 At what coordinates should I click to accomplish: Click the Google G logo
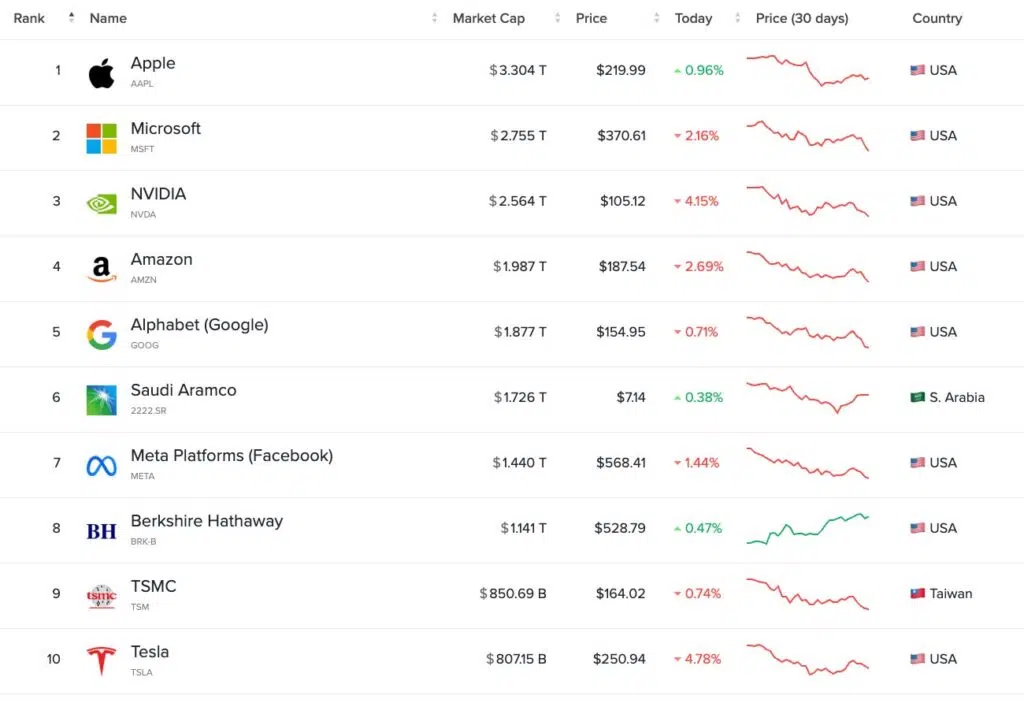tap(101, 335)
